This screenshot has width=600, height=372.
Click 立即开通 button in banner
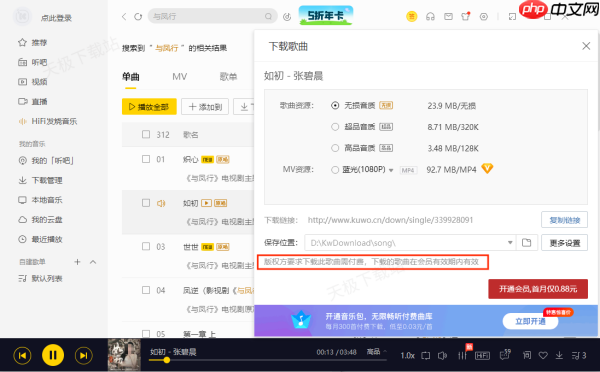point(530,321)
